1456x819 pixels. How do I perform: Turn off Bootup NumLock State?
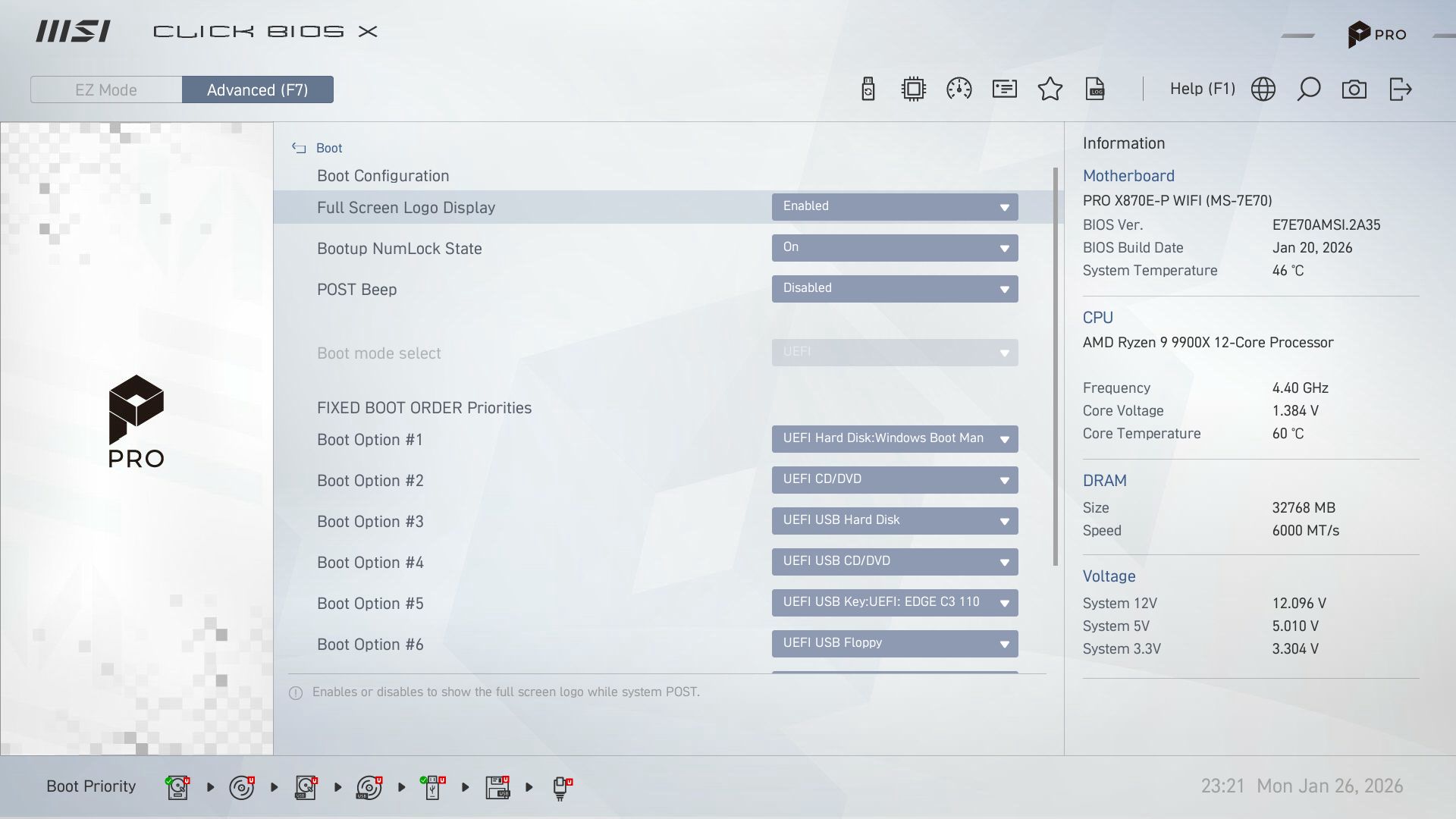coord(895,248)
